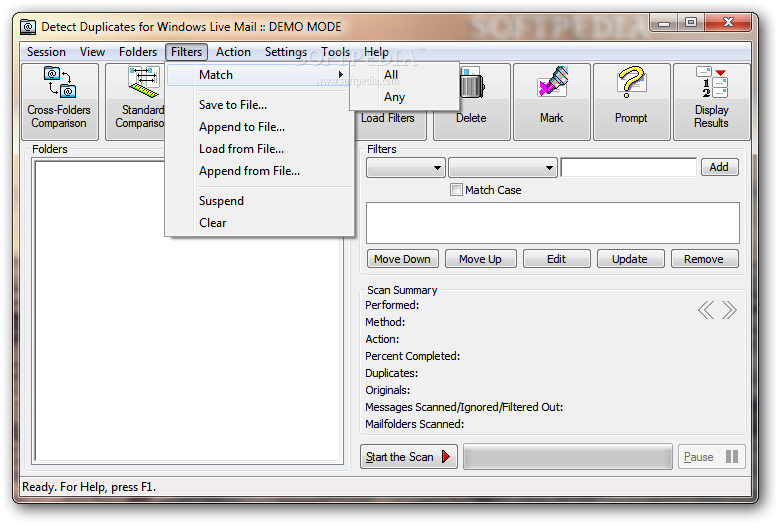Go to previous scan summary arrows

[x=706, y=310]
